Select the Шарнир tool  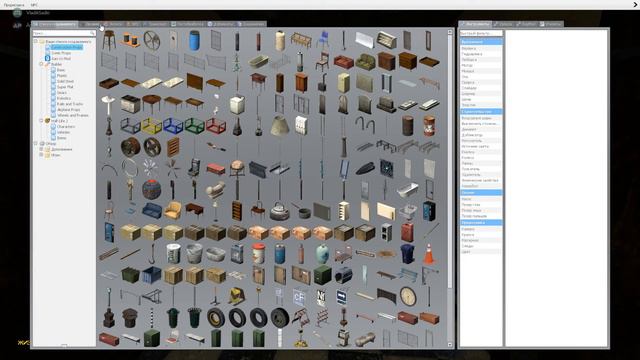(481, 93)
